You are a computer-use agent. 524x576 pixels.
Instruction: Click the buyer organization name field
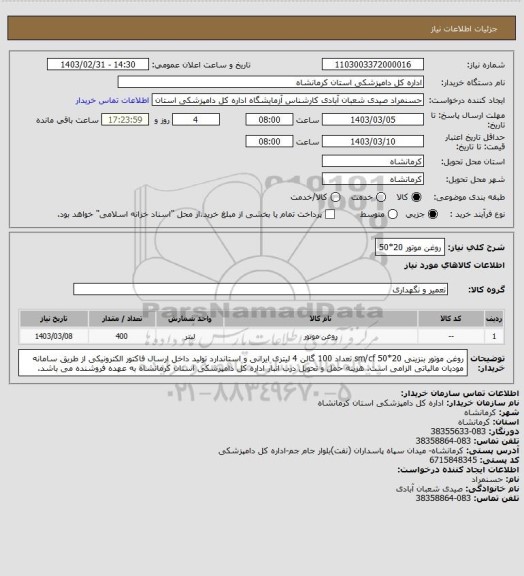[x=270, y=82]
